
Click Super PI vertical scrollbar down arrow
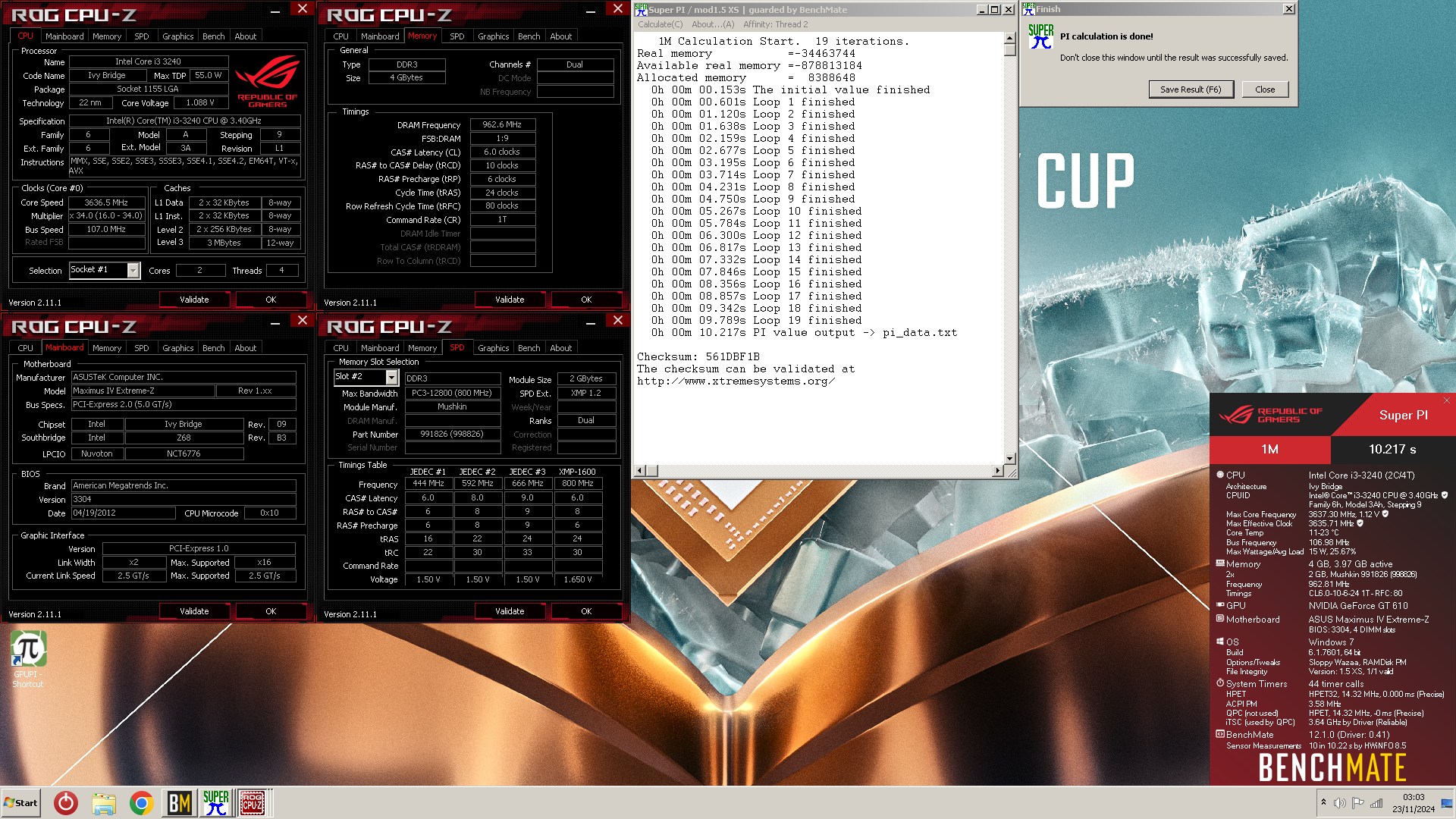[1009, 458]
